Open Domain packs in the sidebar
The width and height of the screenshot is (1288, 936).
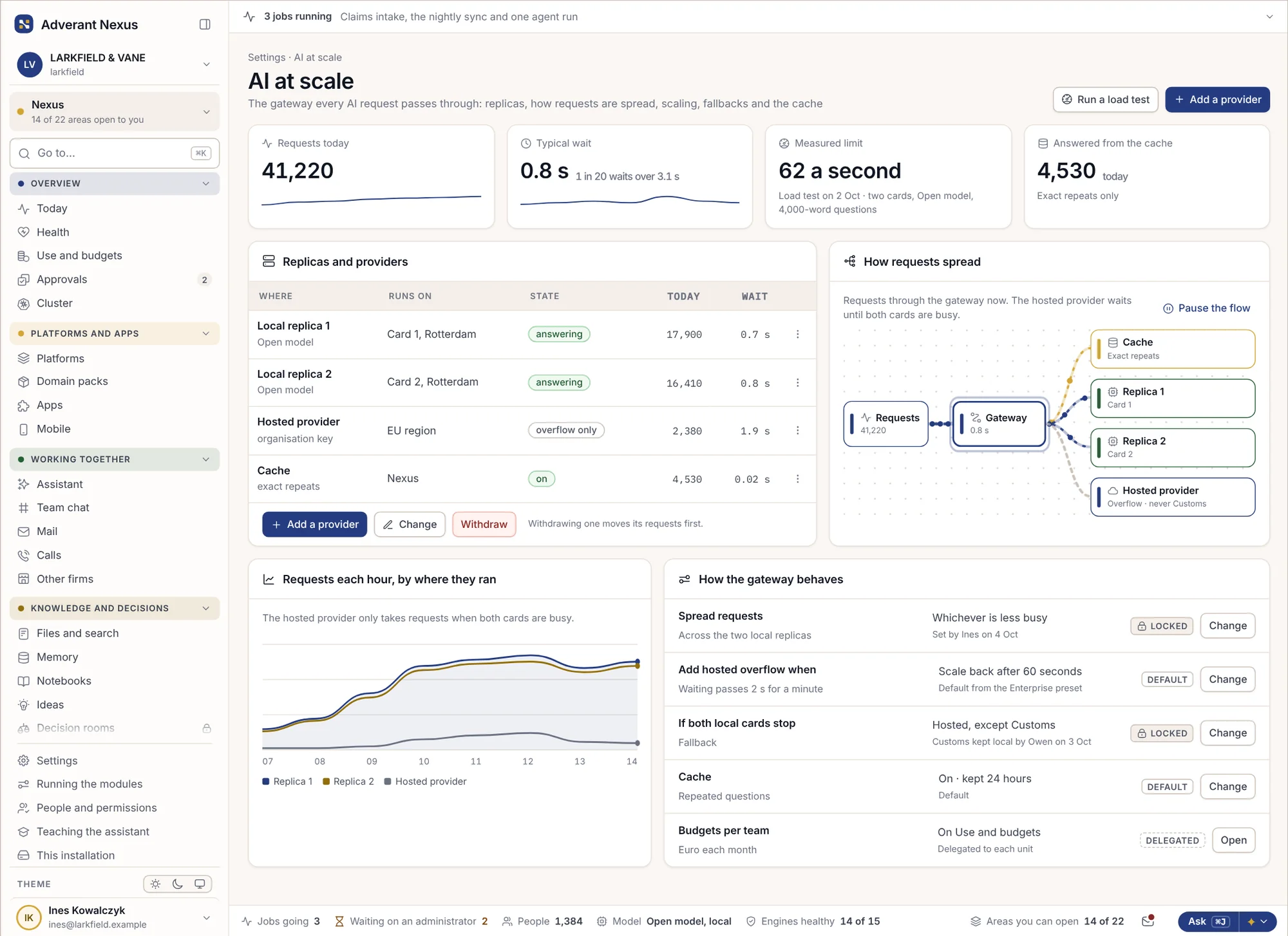pyautogui.click(x=115, y=381)
